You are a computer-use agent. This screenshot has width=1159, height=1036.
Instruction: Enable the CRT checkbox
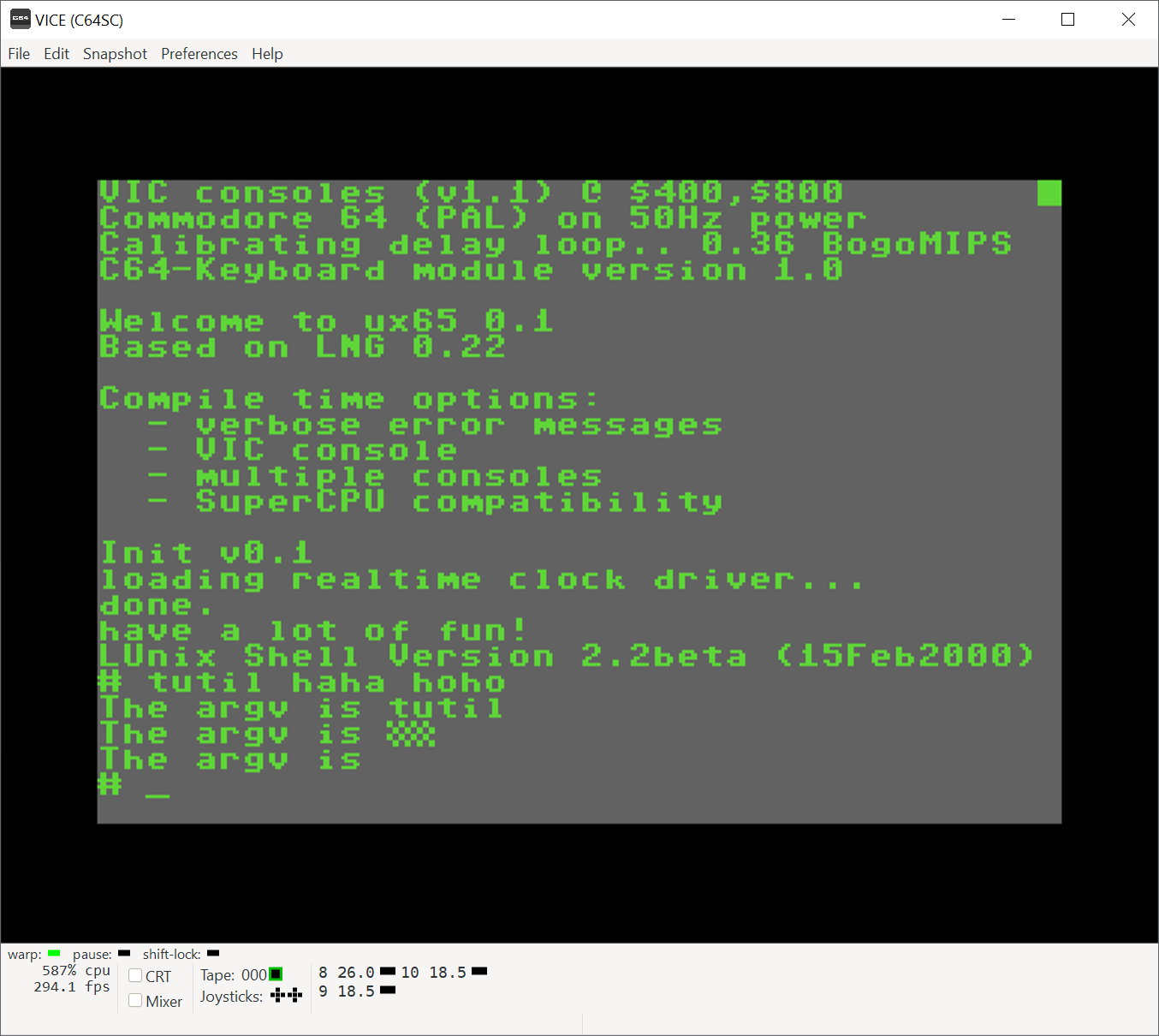pos(135,976)
